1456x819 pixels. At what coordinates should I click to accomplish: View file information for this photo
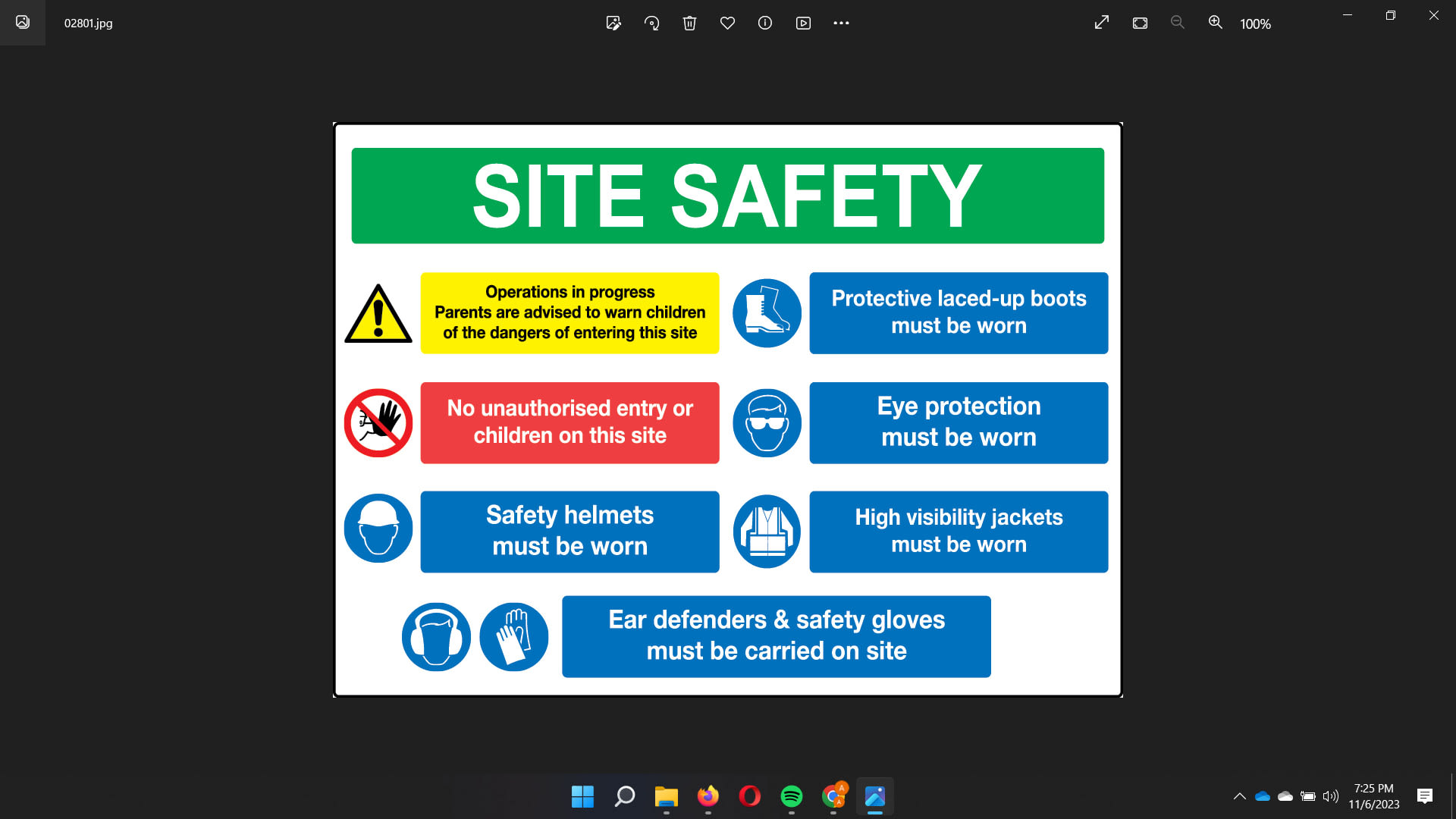click(x=764, y=23)
